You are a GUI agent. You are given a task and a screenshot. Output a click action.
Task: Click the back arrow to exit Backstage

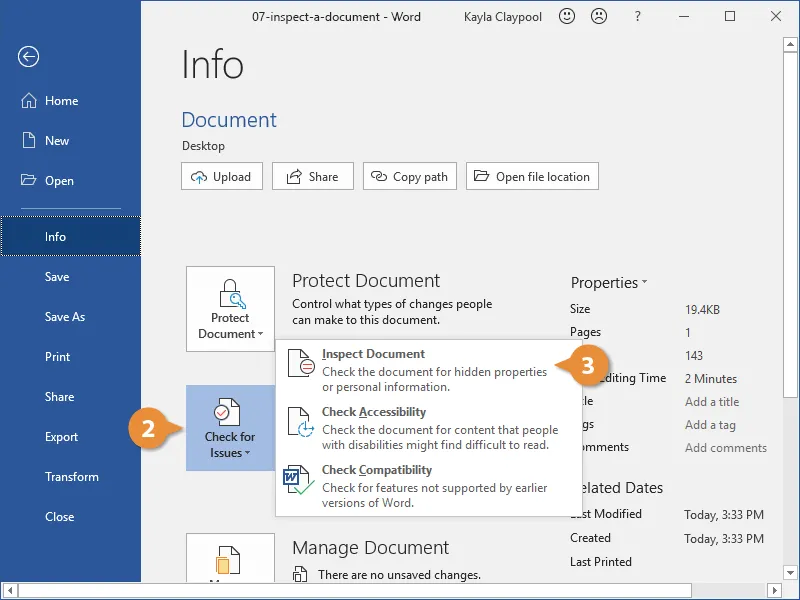coord(28,57)
